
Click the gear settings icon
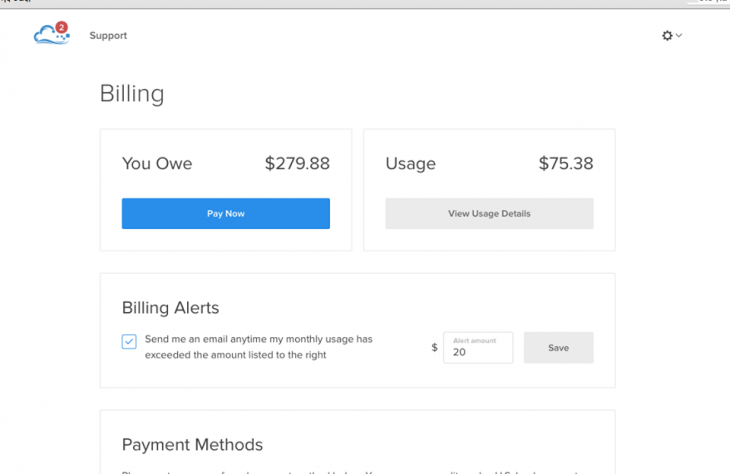click(x=667, y=35)
